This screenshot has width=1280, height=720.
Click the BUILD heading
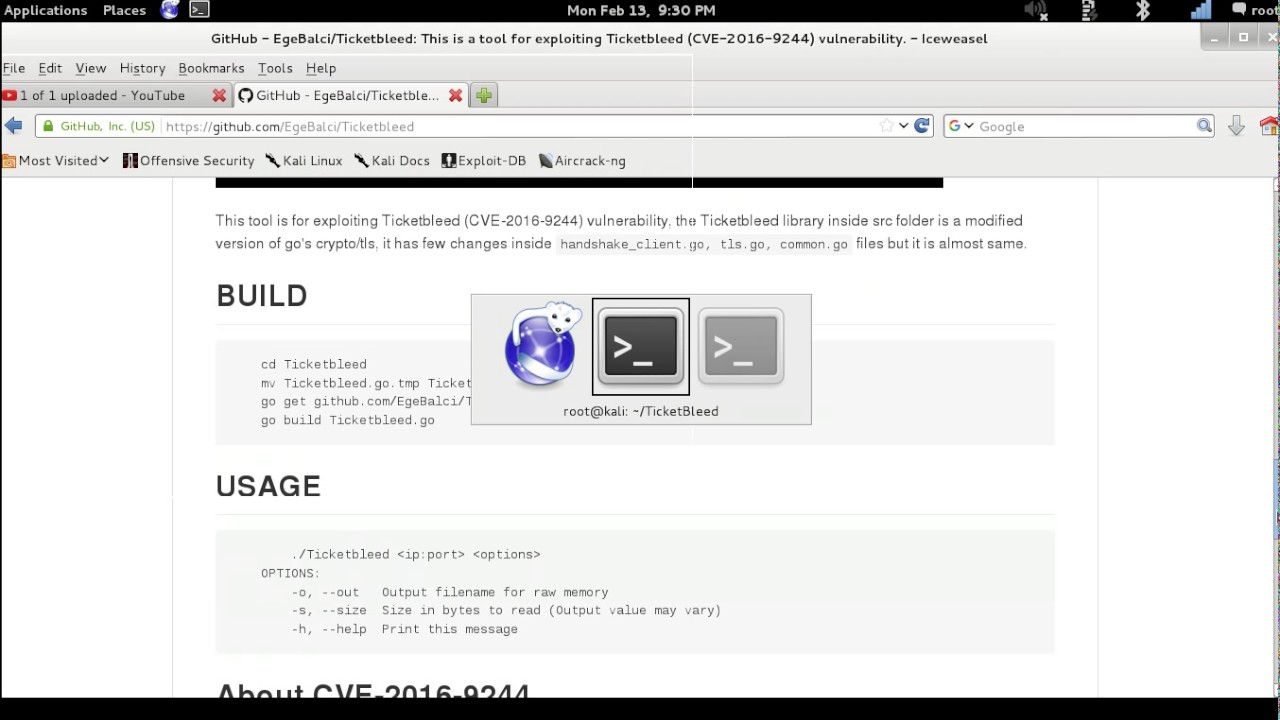point(262,296)
